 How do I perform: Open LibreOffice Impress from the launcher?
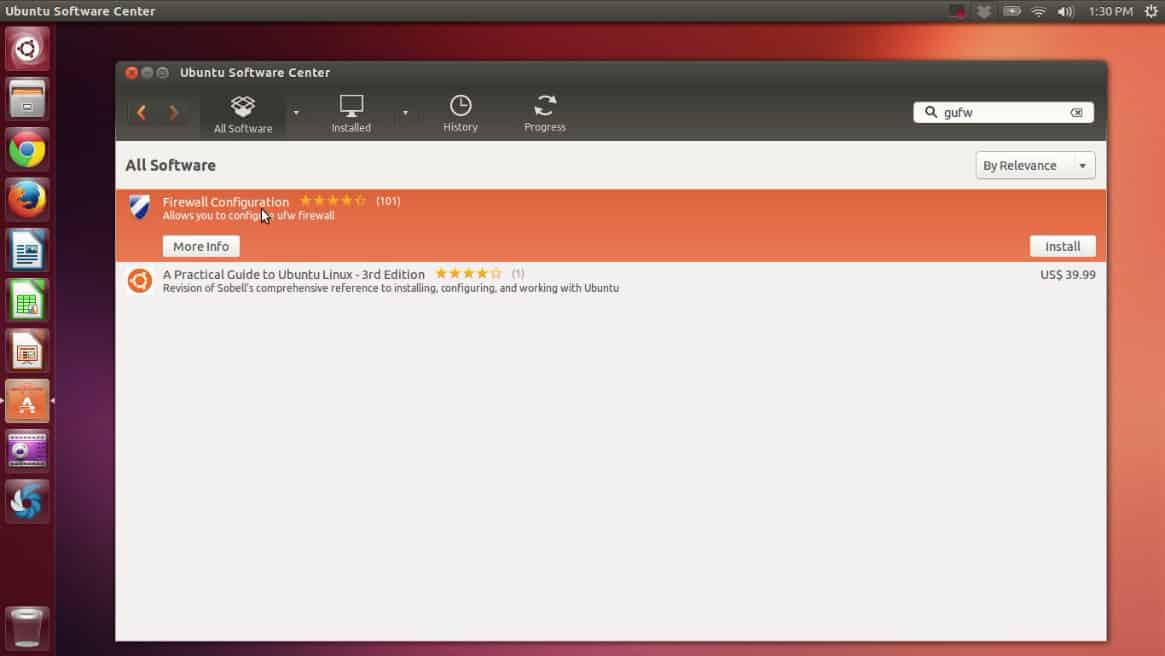[27, 351]
